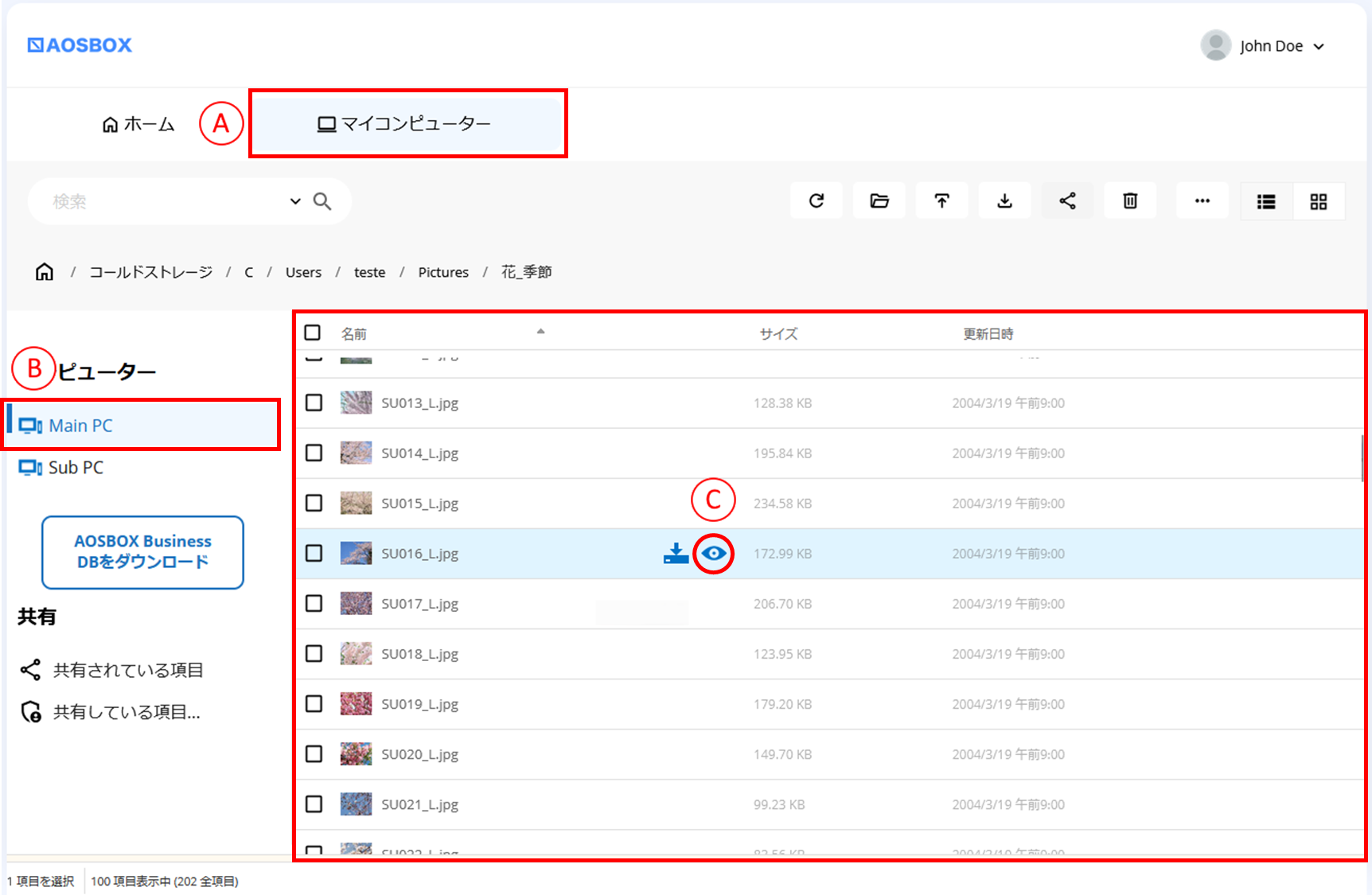Check the box for SU013_L.jpg
Viewport: 1372px width, 895px height.
point(314,403)
